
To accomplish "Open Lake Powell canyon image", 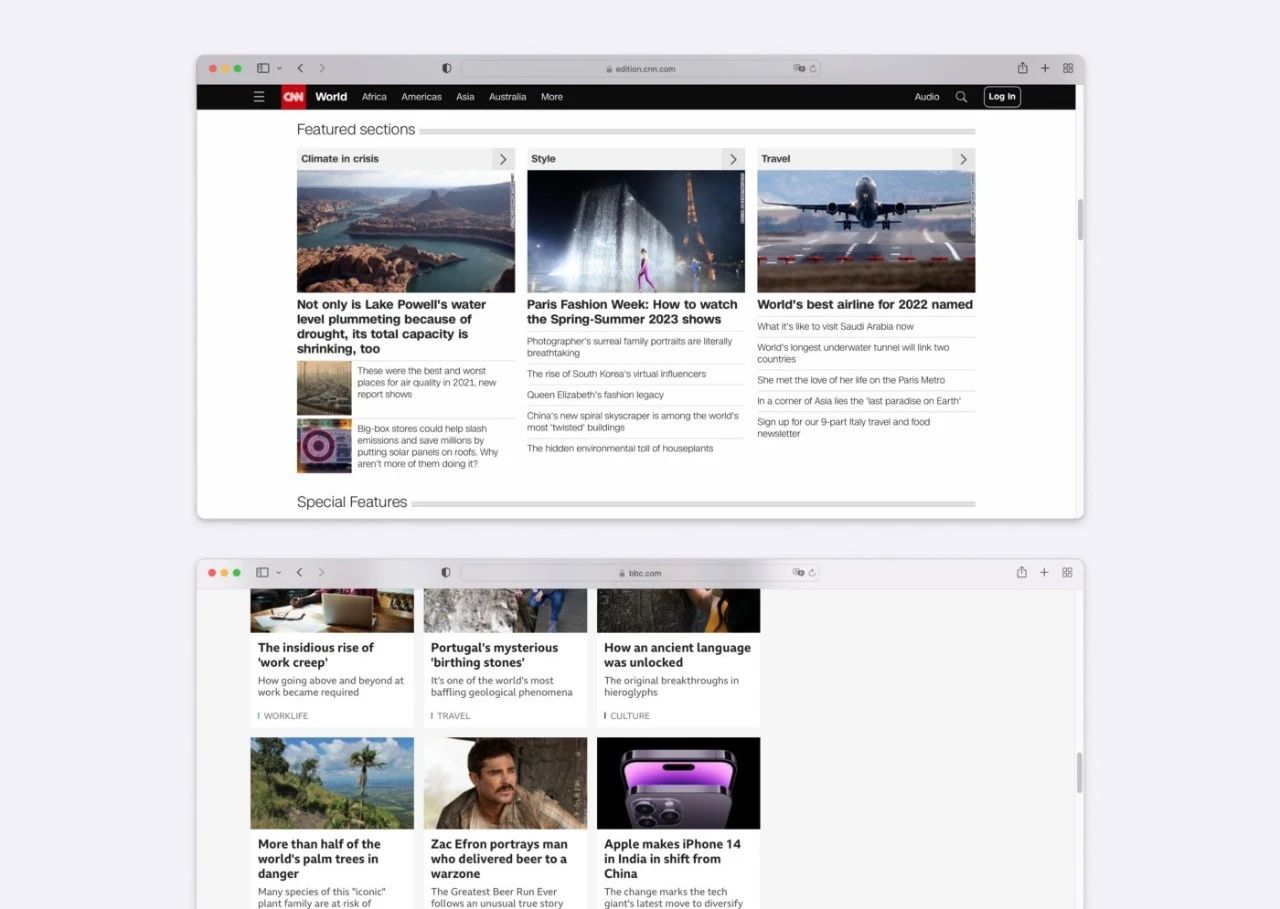I will (x=406, y=231).
